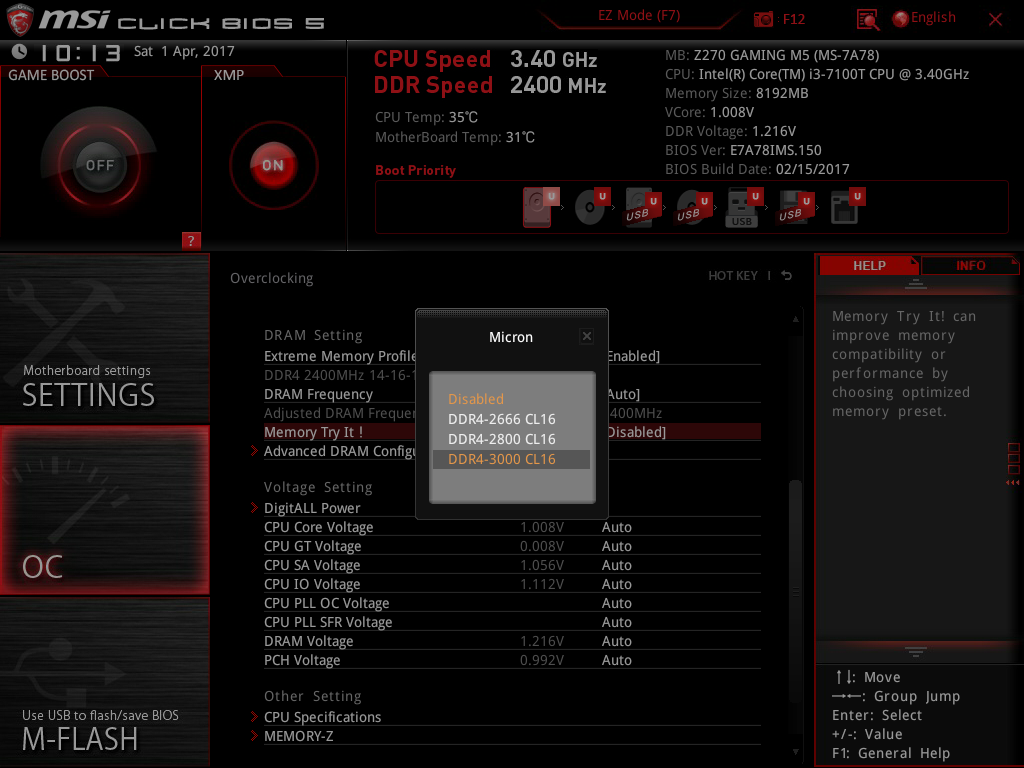The height and width of the screenshot is (768, 1024).
Task: Expand CPU Specifications submenu
Action: coord(322,717)
